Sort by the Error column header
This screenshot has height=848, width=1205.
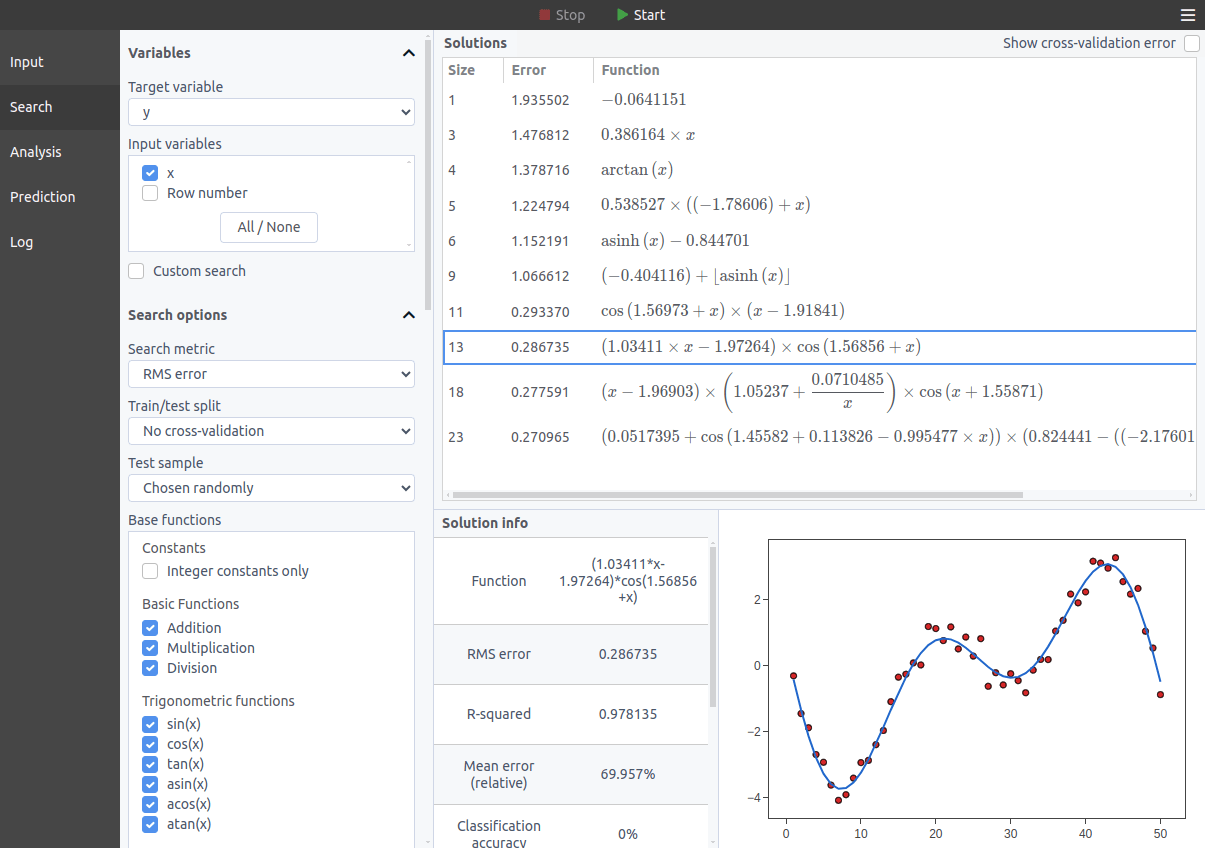tap(529, 70)
